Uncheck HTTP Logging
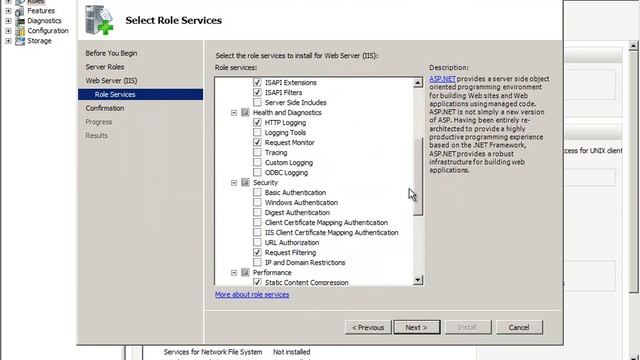Image resolution: width=640 pixels, height=360 pixels. [x=257, y=122]
